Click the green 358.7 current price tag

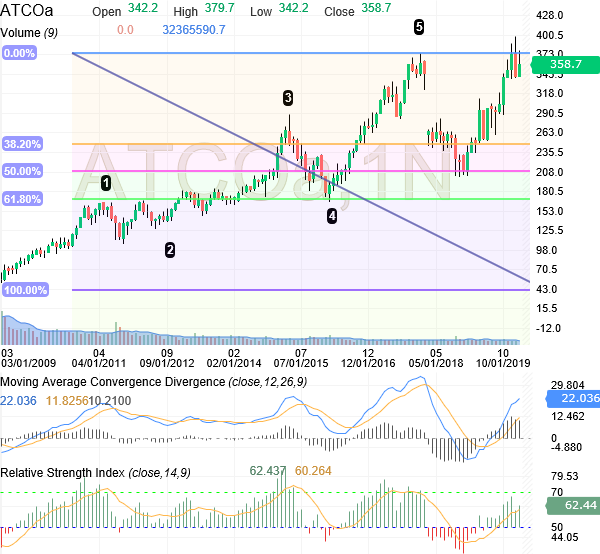(x=566, y=64)
